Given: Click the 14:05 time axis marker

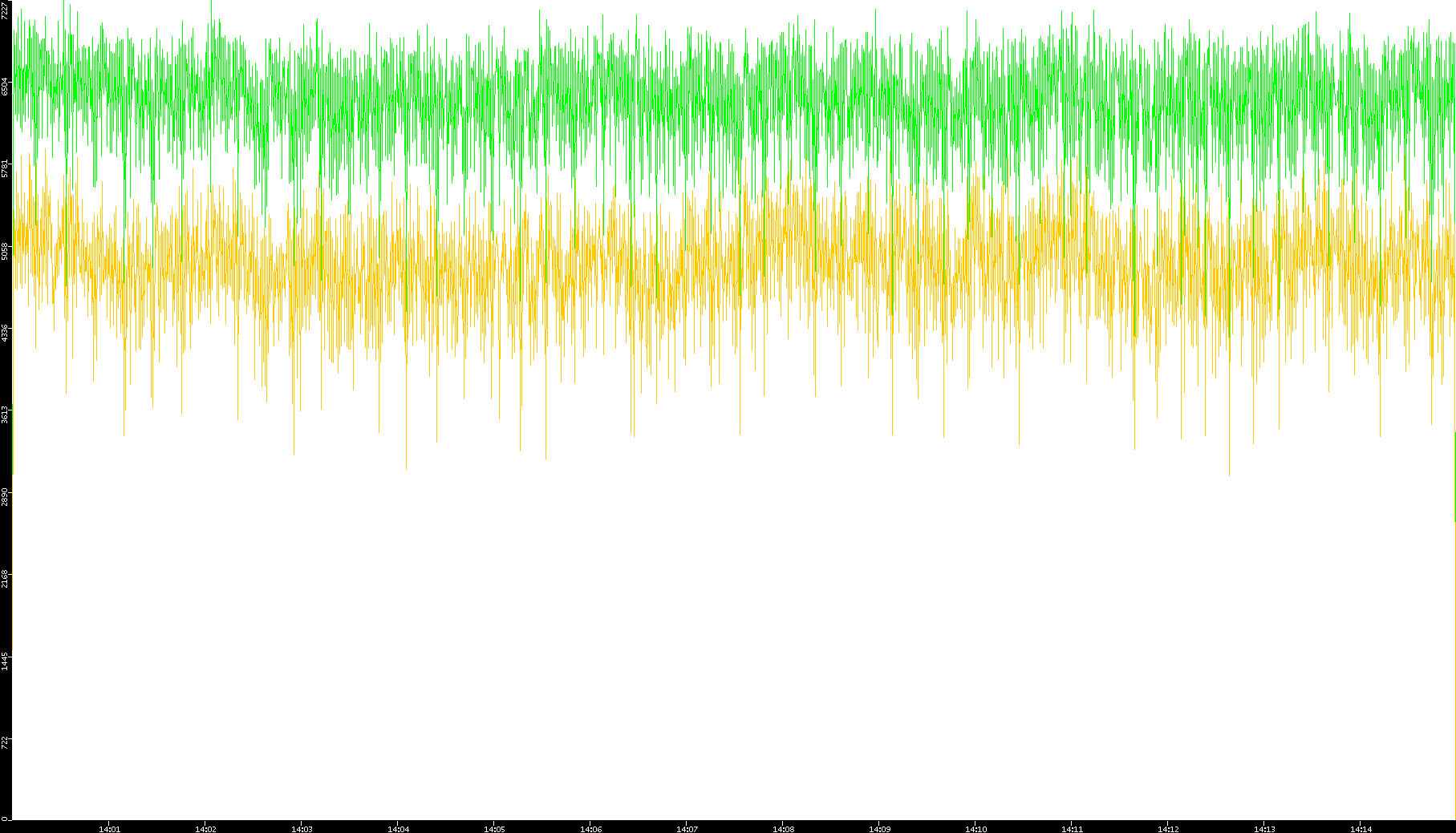Looking at the screenshot, I should (494, 829).
